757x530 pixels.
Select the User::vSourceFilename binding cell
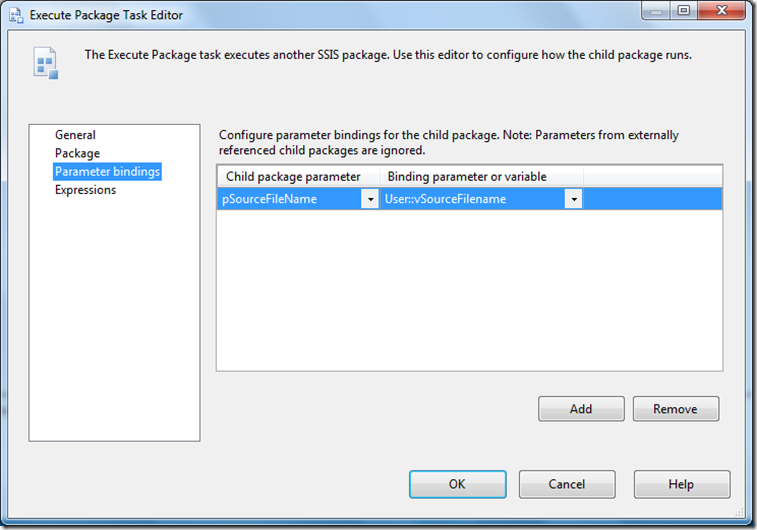[x=472, y=199]
